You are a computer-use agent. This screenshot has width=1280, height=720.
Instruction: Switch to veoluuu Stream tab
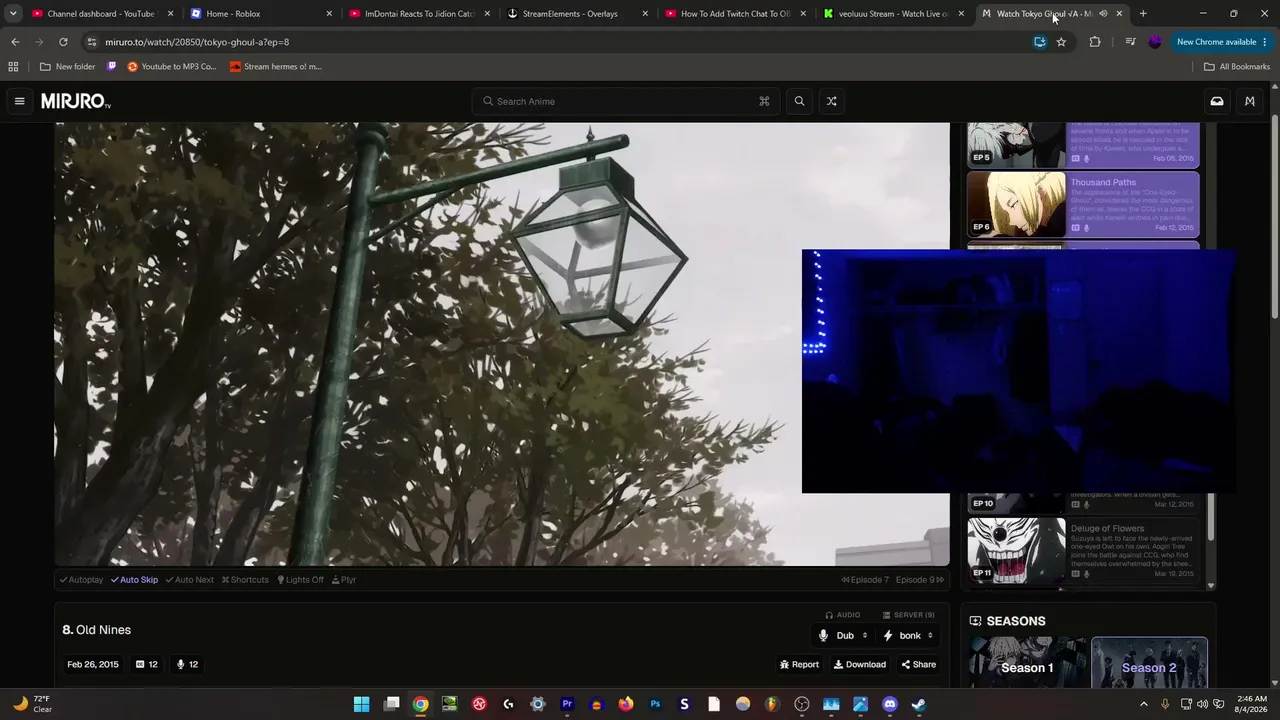(893, 14)
